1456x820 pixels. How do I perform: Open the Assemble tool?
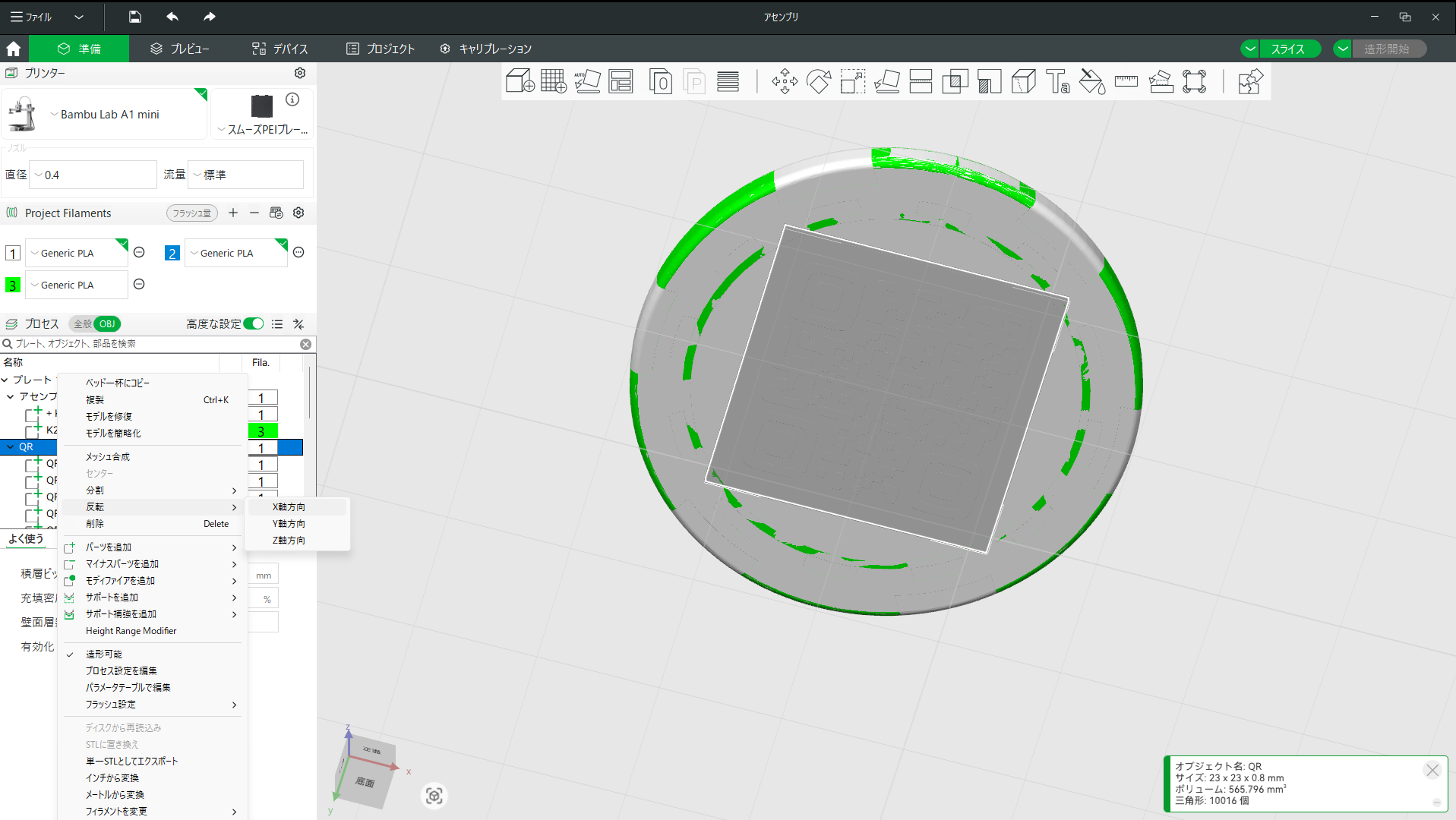(1161, 81)
